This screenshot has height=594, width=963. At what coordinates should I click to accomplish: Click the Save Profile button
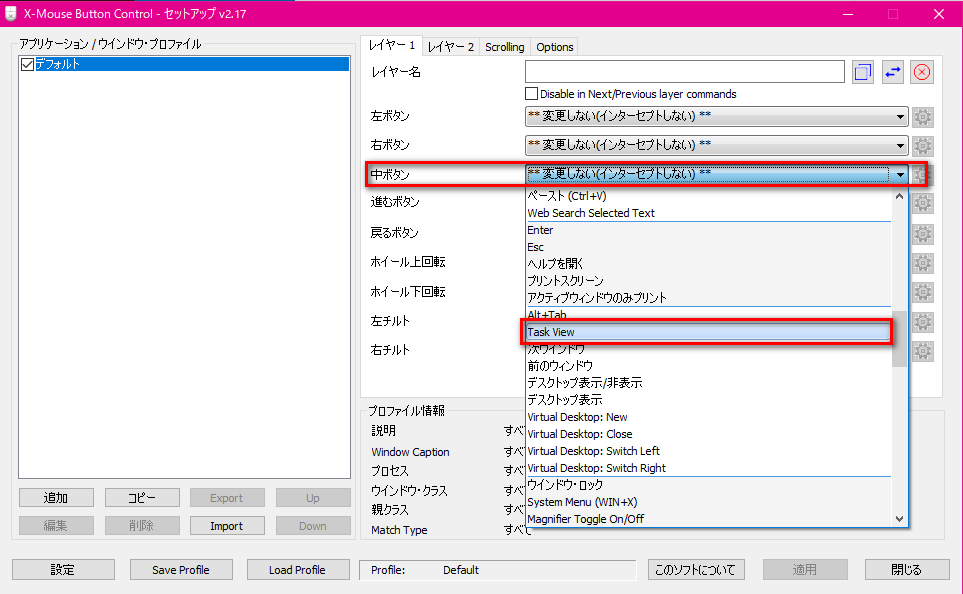(181, 570)
